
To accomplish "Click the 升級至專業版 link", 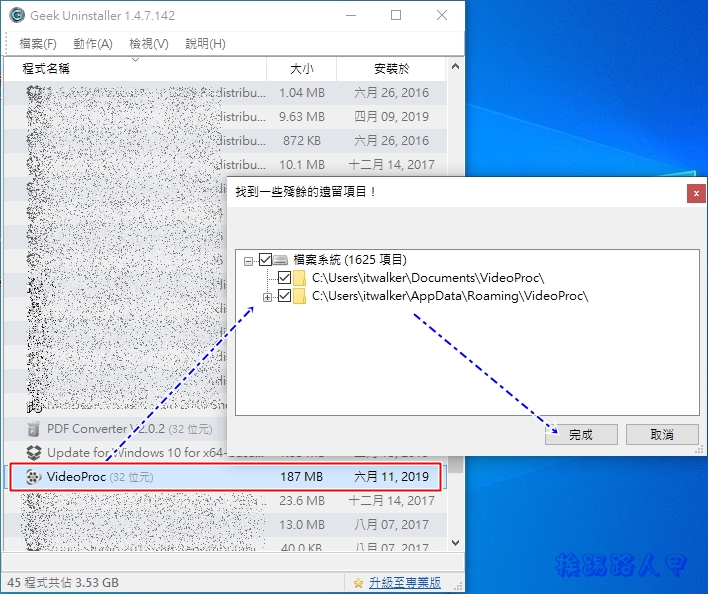I will pos(405,582).
